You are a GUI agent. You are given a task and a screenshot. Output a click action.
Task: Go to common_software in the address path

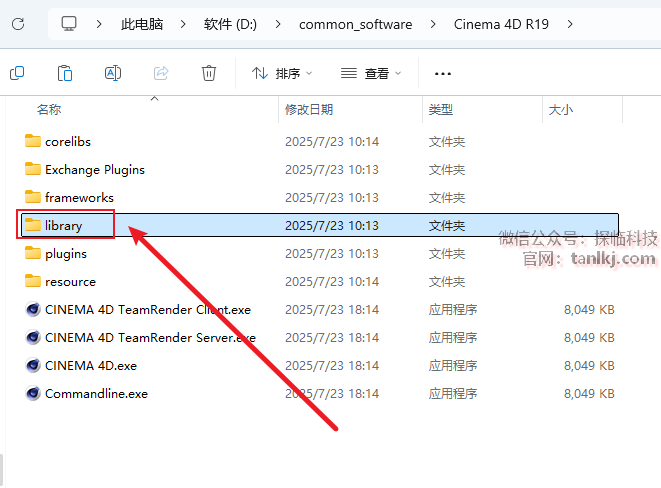point(355,24)
